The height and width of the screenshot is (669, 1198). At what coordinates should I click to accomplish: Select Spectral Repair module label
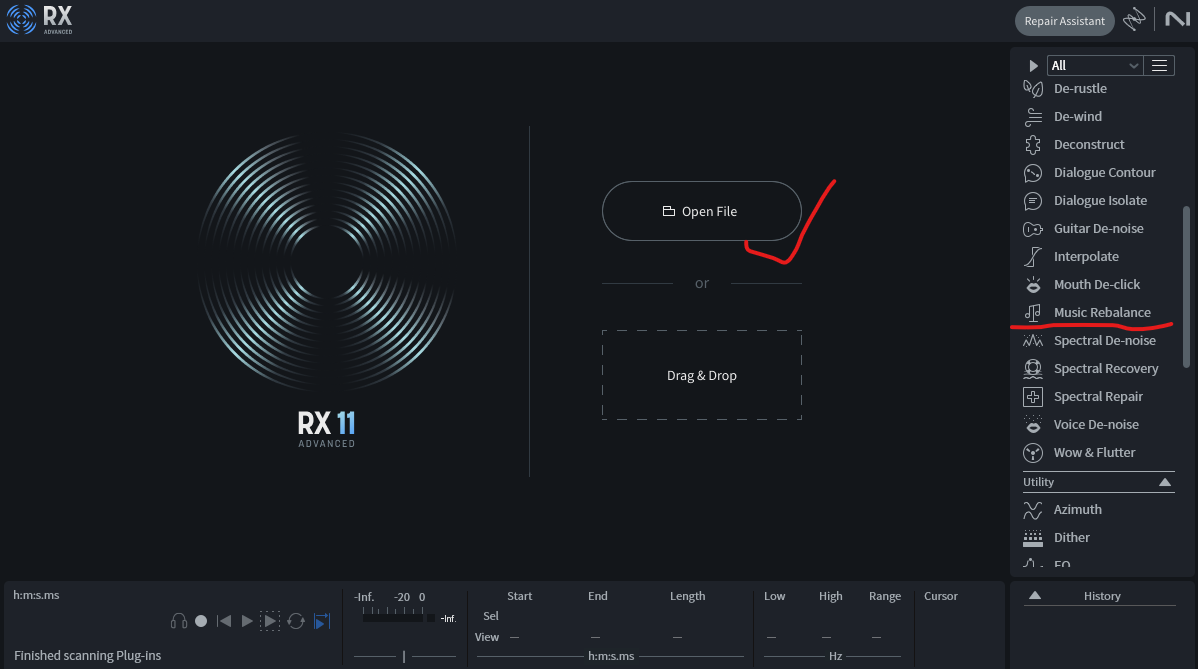click(x=1098, y=397)
